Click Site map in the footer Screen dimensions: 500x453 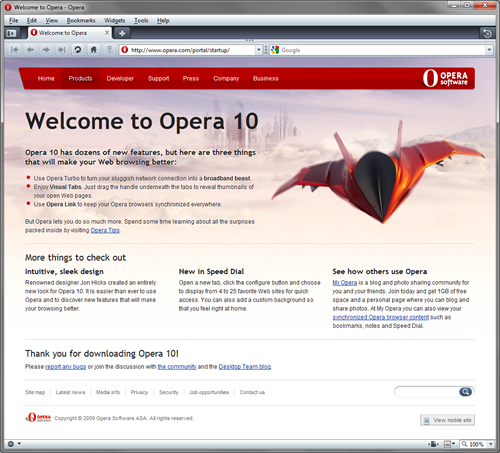pos(35,392)
